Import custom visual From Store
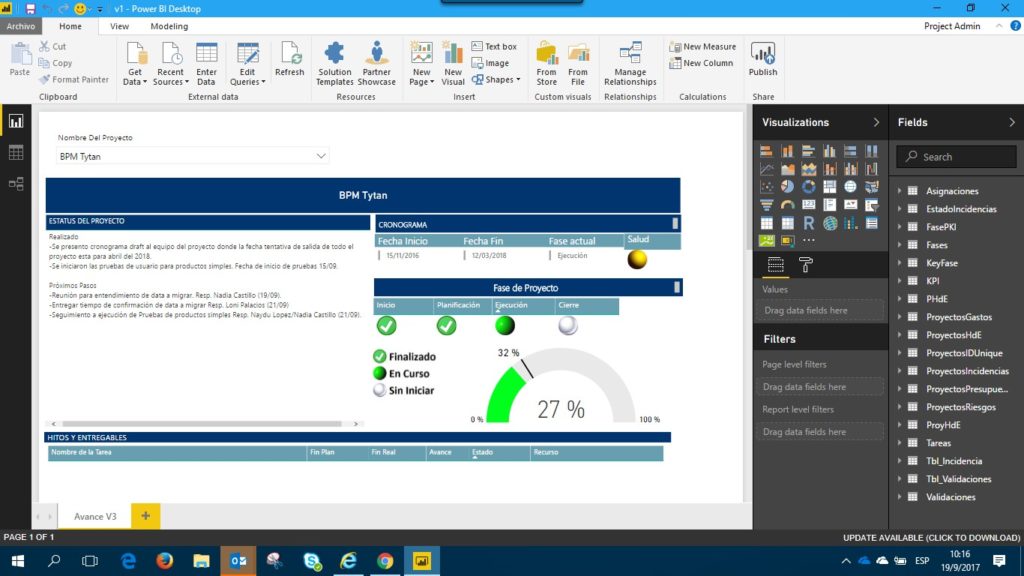Viewport: 1024px width, 576px height. 547,63
